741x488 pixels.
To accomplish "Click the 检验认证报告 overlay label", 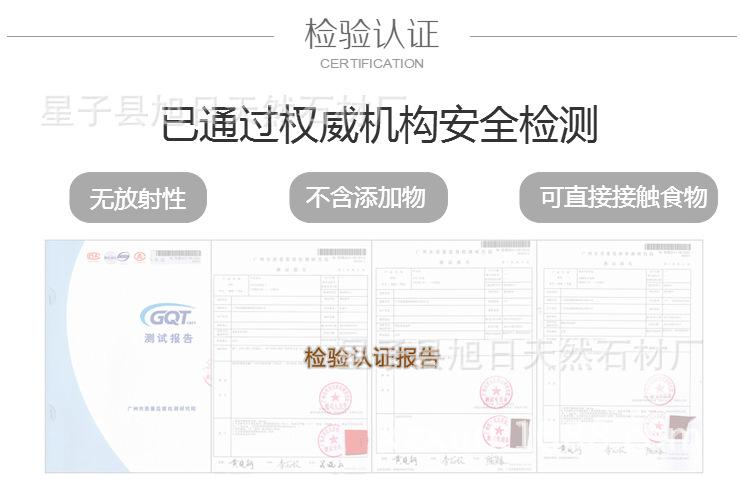I will coord(371,357).
